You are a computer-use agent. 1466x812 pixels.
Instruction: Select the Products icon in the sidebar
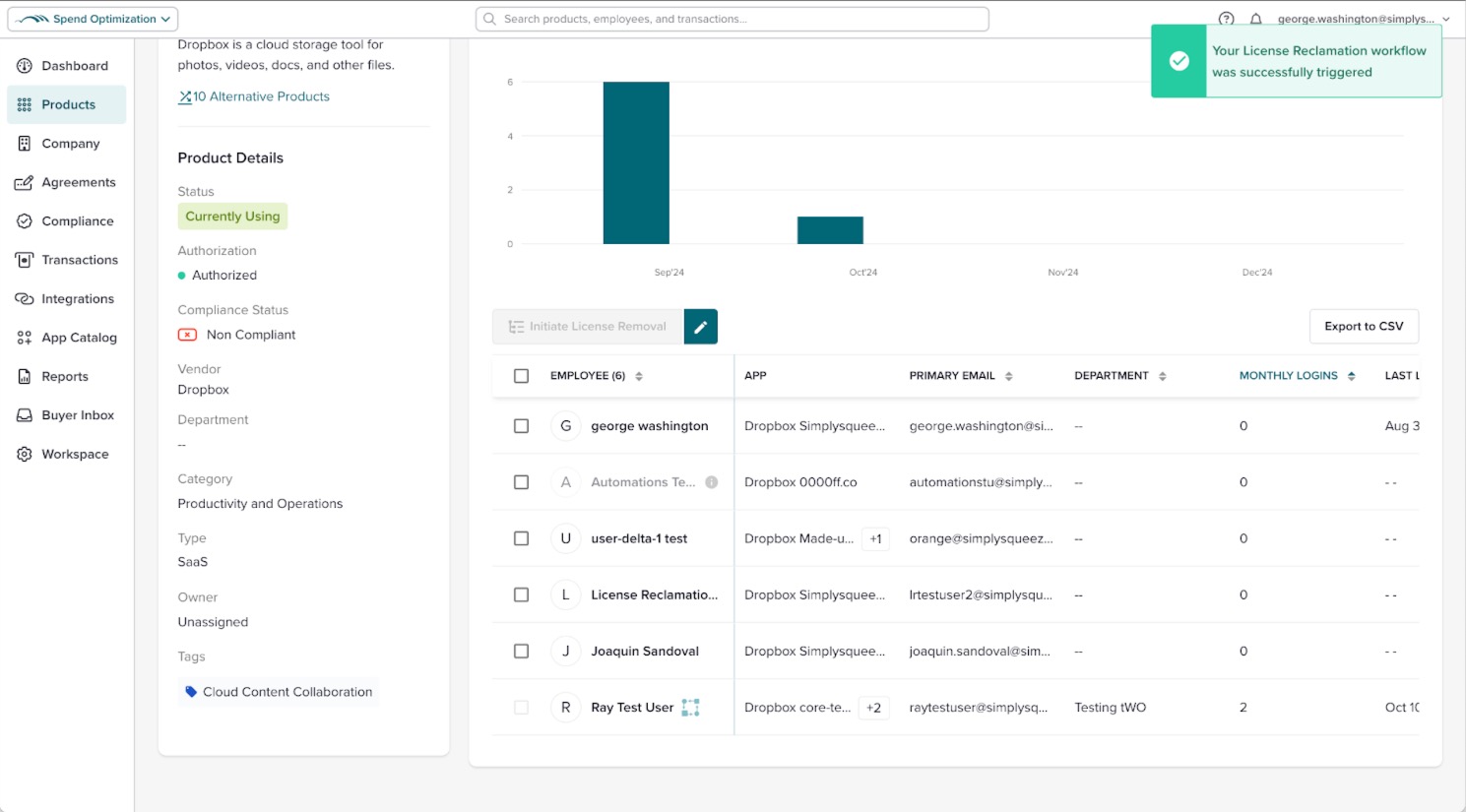tap(23, 104)
